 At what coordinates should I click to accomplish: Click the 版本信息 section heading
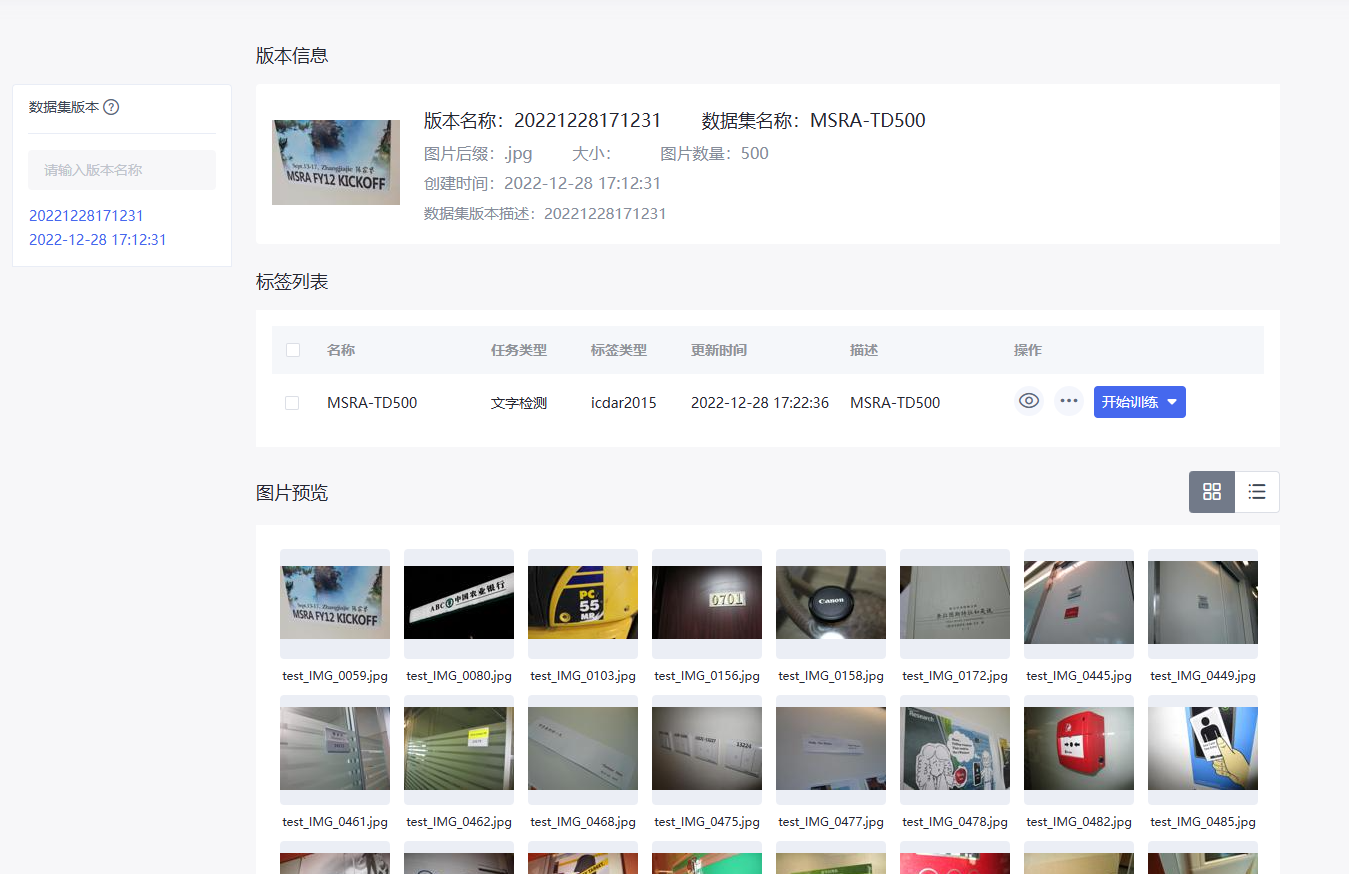click(x=292, y=56)
